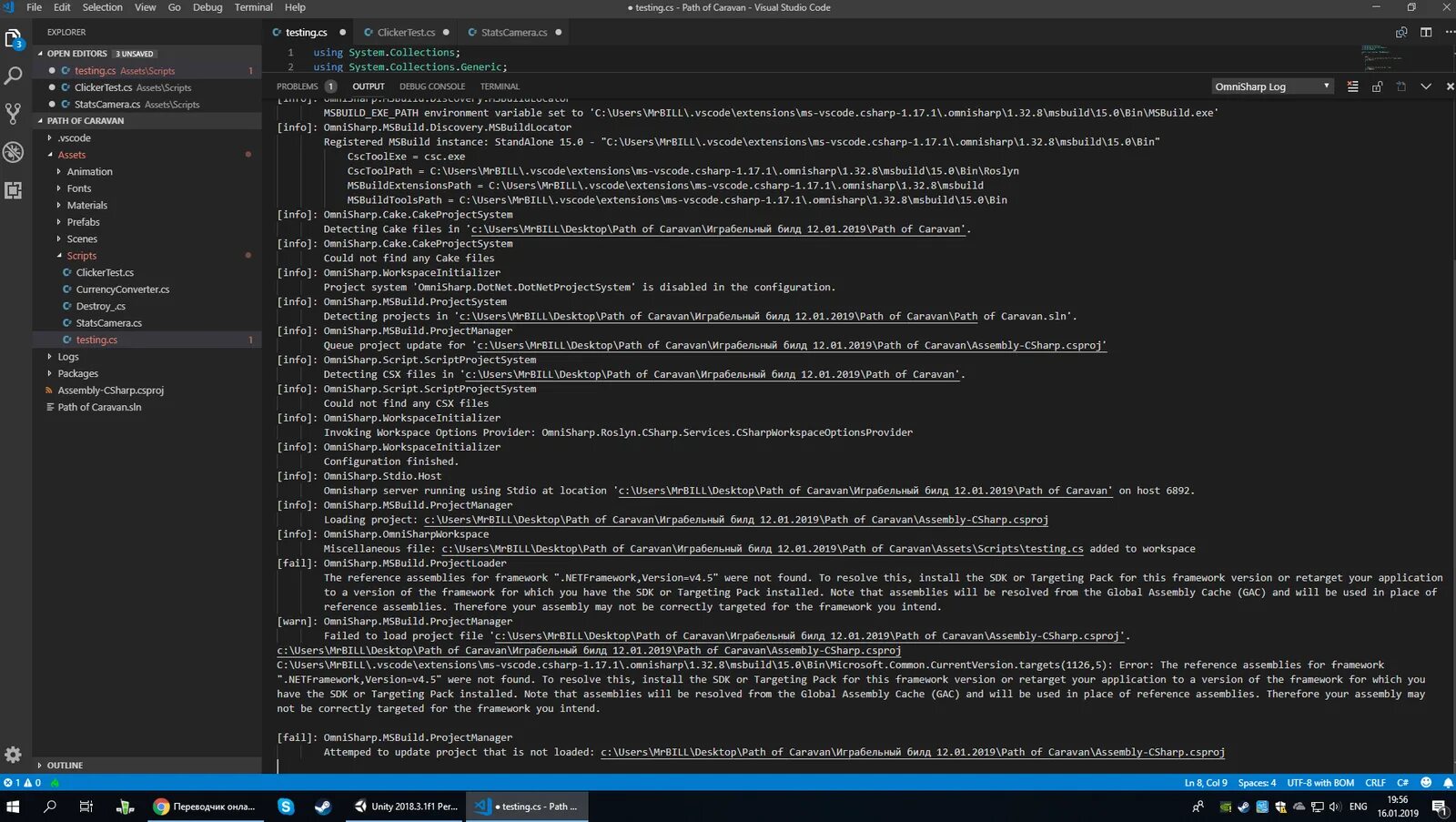Image resolution: width=1456 pixels, height=822 pixels.
Task: Open Path of Caravan.sln in the explorer
Action: [x=147, y=407]
